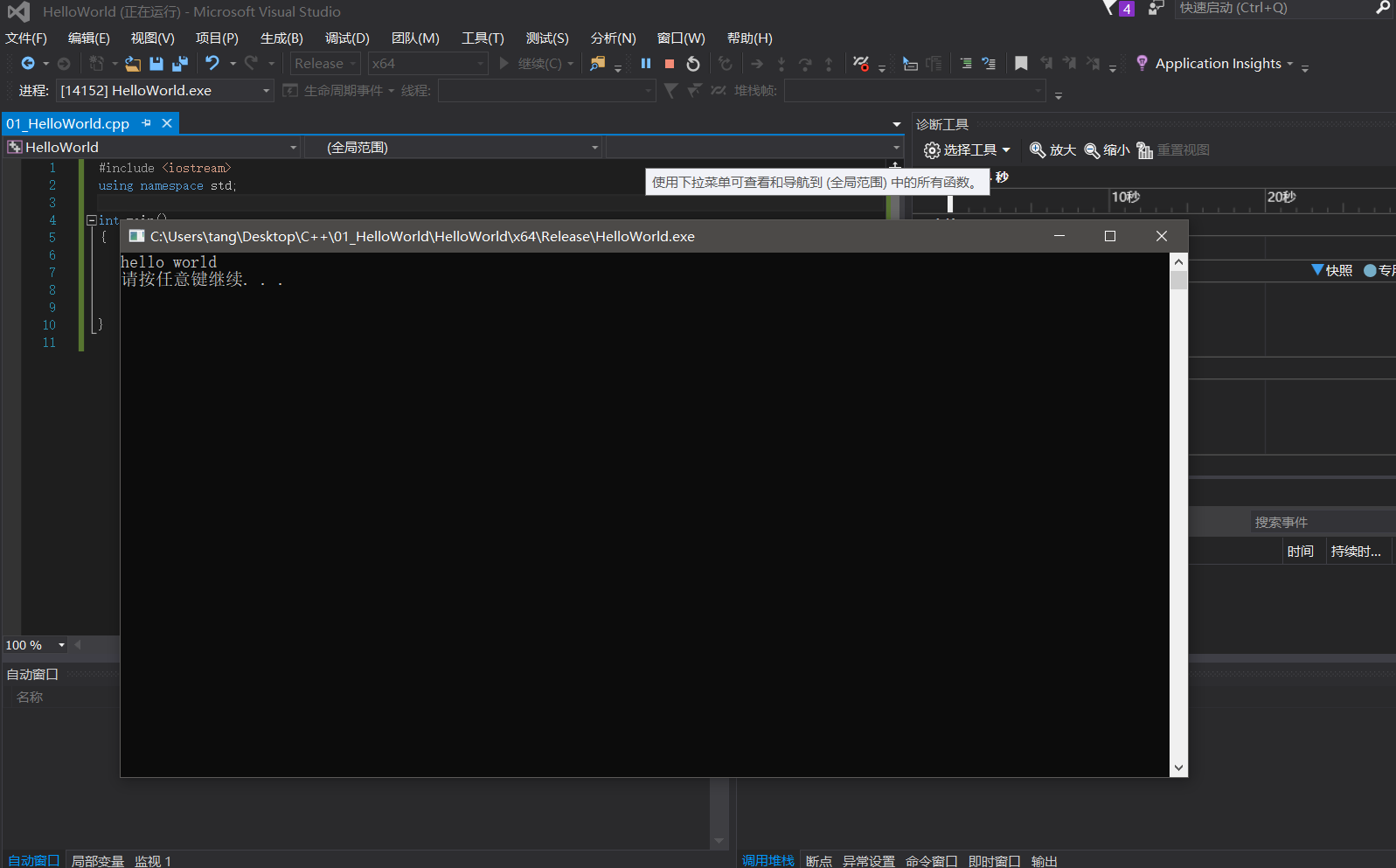This screenshot has width=1396, height=868.
Task: Open the notifications flag icon
Action: coord(1109,8)
